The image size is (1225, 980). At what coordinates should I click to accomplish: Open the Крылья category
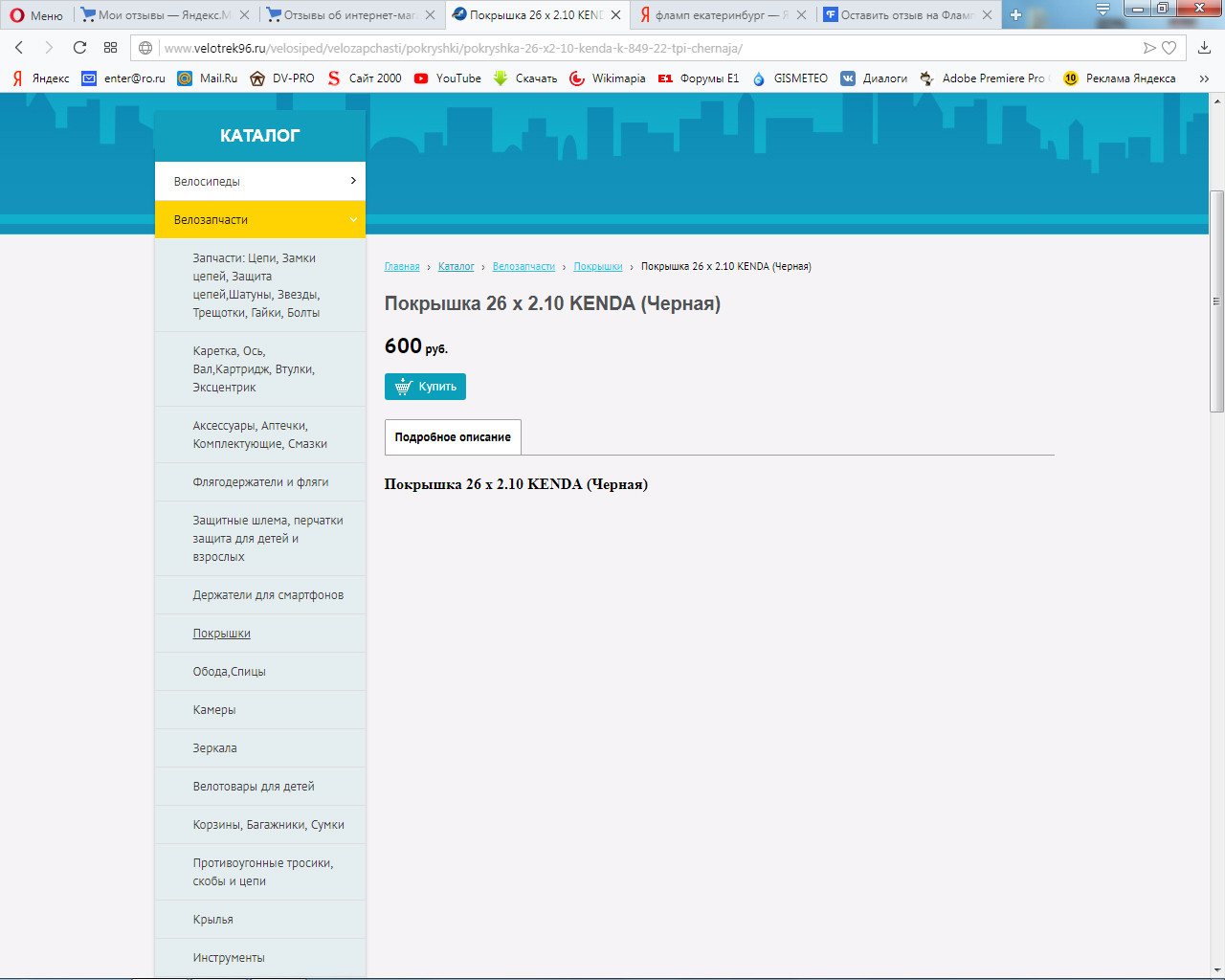(x=260, y=920)
